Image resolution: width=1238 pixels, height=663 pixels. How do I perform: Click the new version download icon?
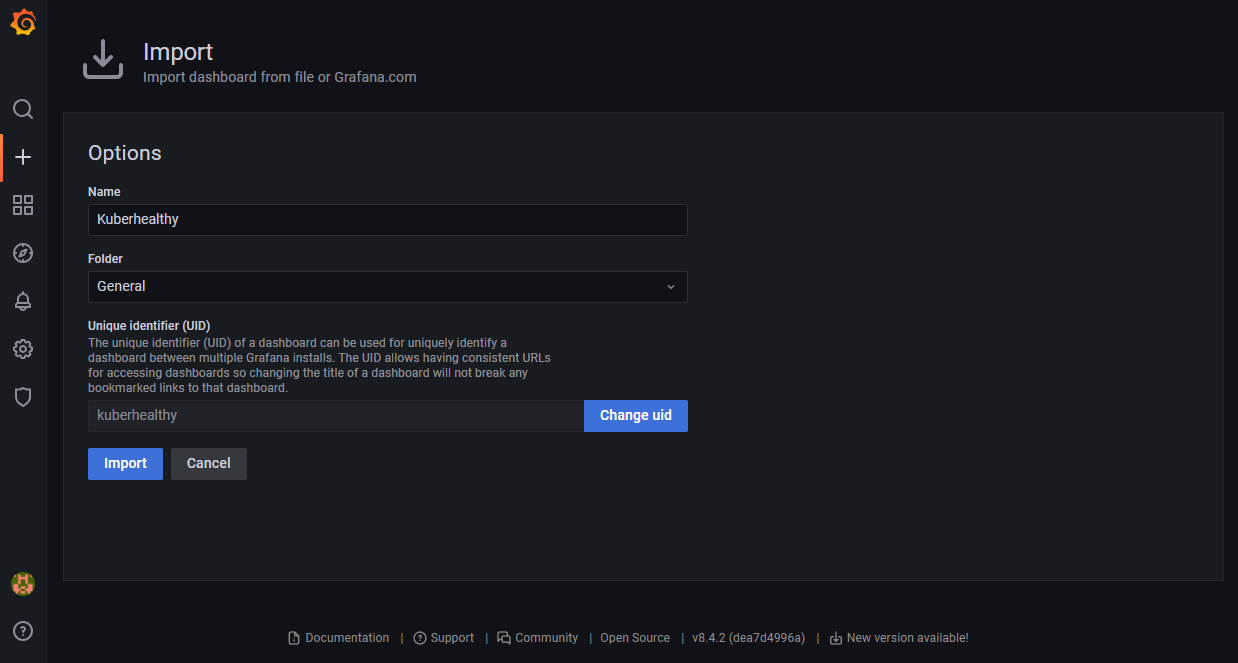point(836,638)
